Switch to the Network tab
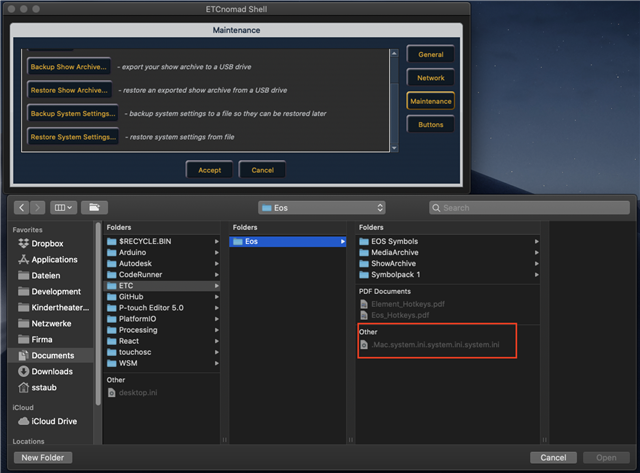Screen dimensions: 640x473 coord(431,78)
